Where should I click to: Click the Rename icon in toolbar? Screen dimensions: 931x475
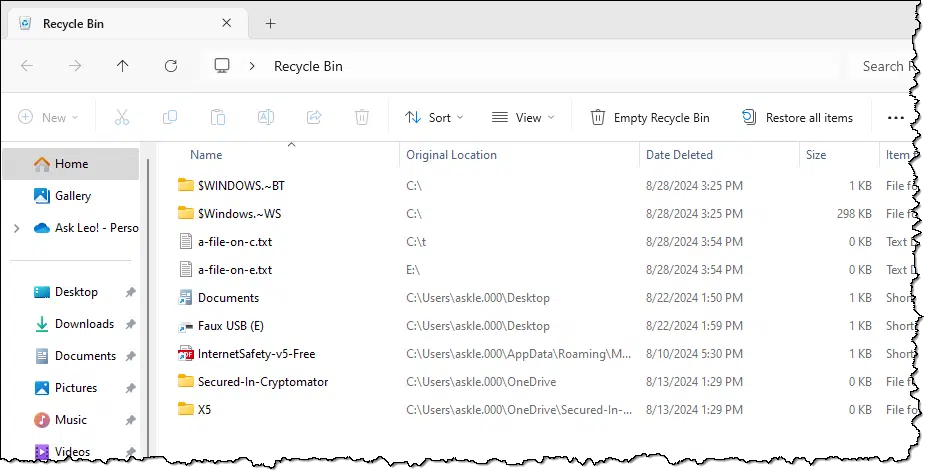click(x=265, y=118)
